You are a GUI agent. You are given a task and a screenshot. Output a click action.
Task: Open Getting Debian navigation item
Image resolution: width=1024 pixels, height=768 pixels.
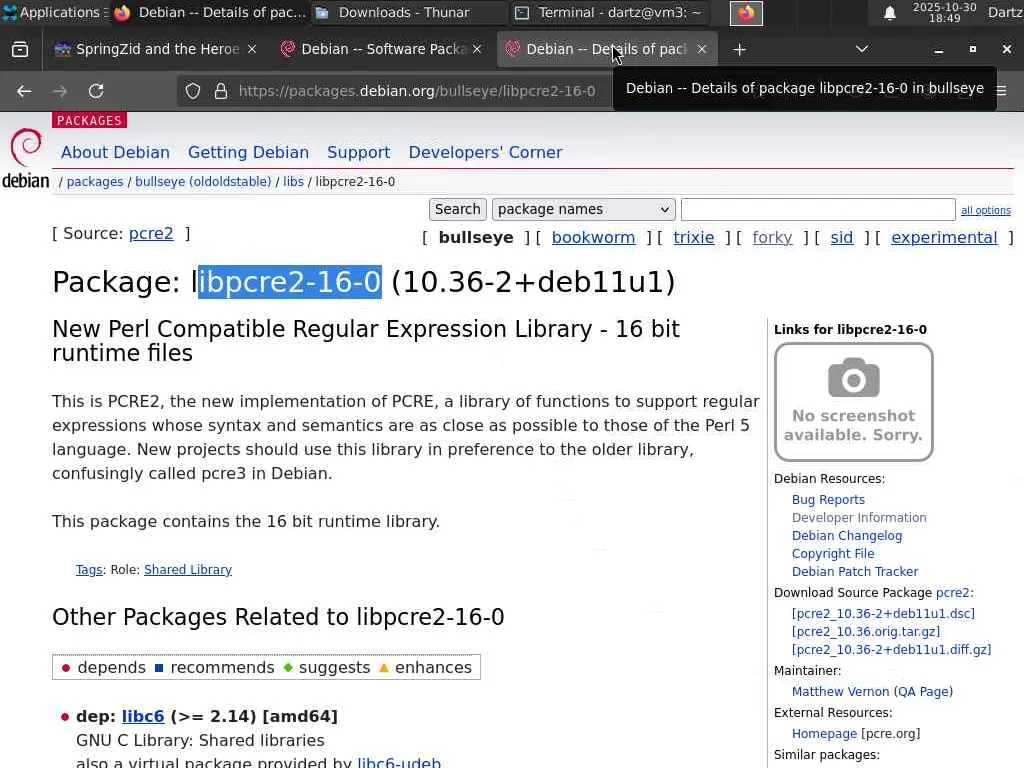248,152
